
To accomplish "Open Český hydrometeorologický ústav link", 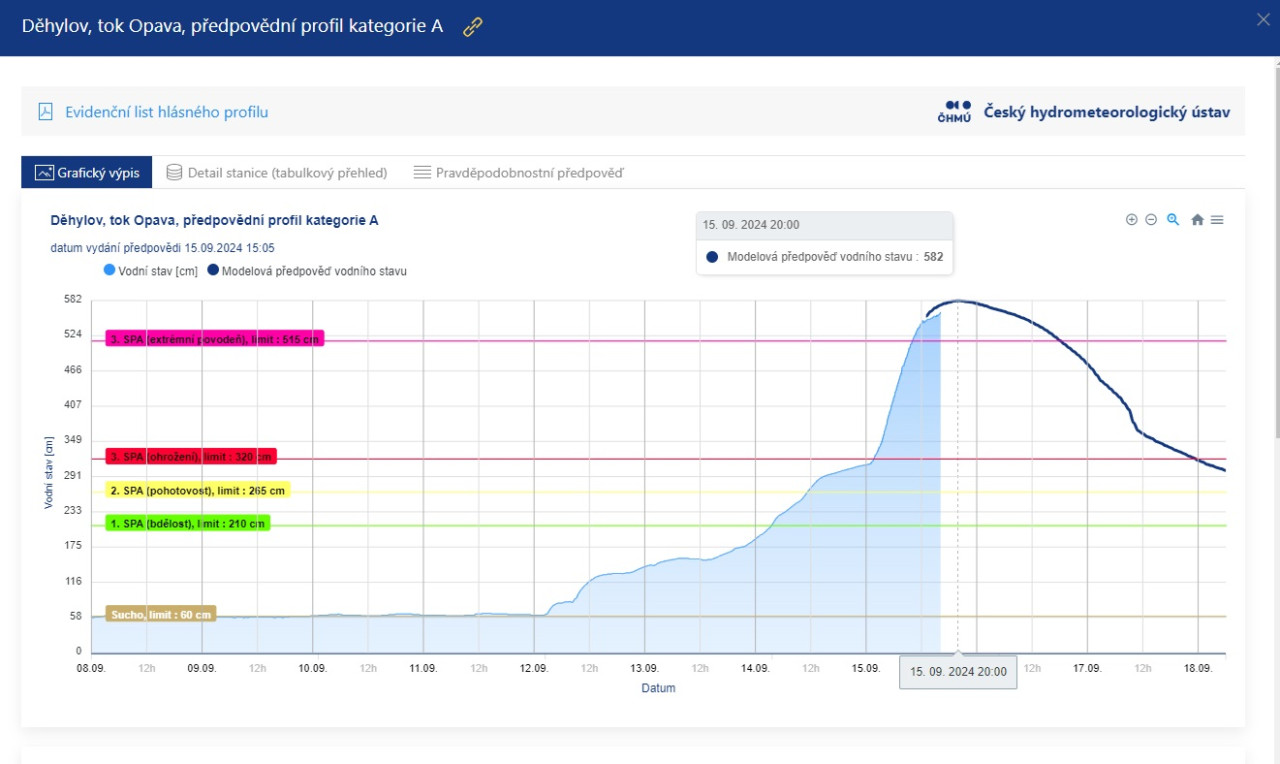I will coord(1107,112).
